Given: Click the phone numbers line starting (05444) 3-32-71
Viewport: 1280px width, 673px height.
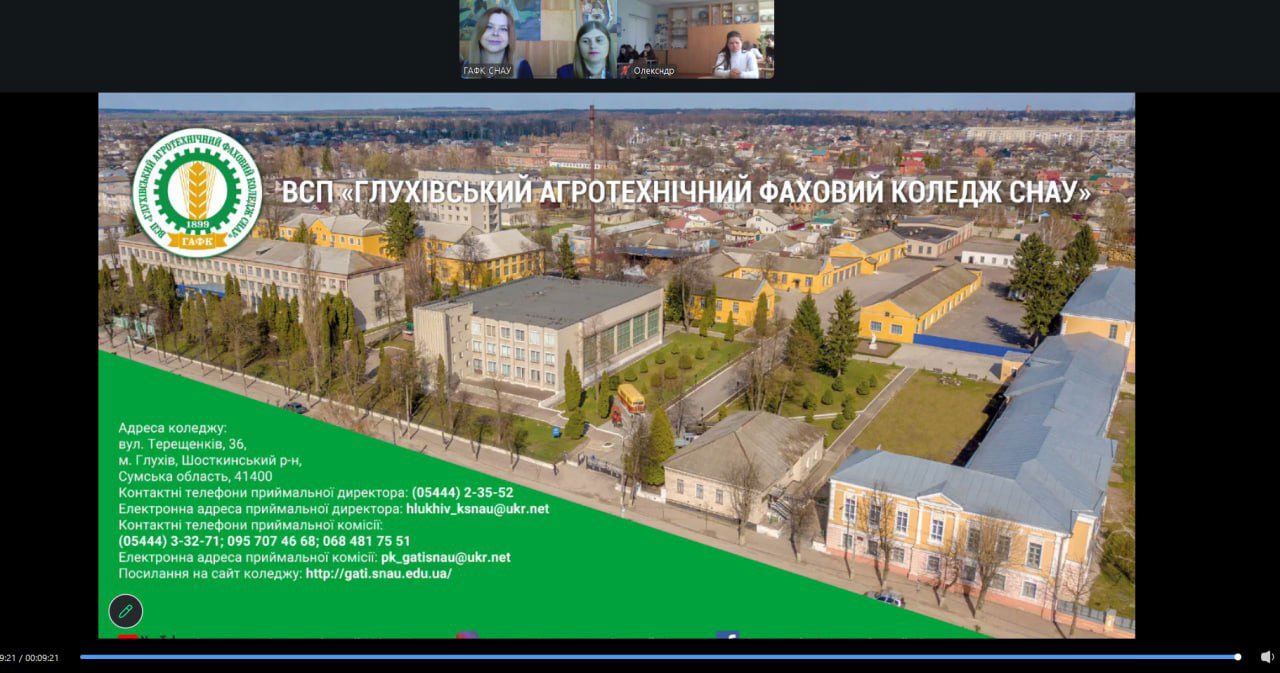Looking at the screenshot, I should point(264,541).
